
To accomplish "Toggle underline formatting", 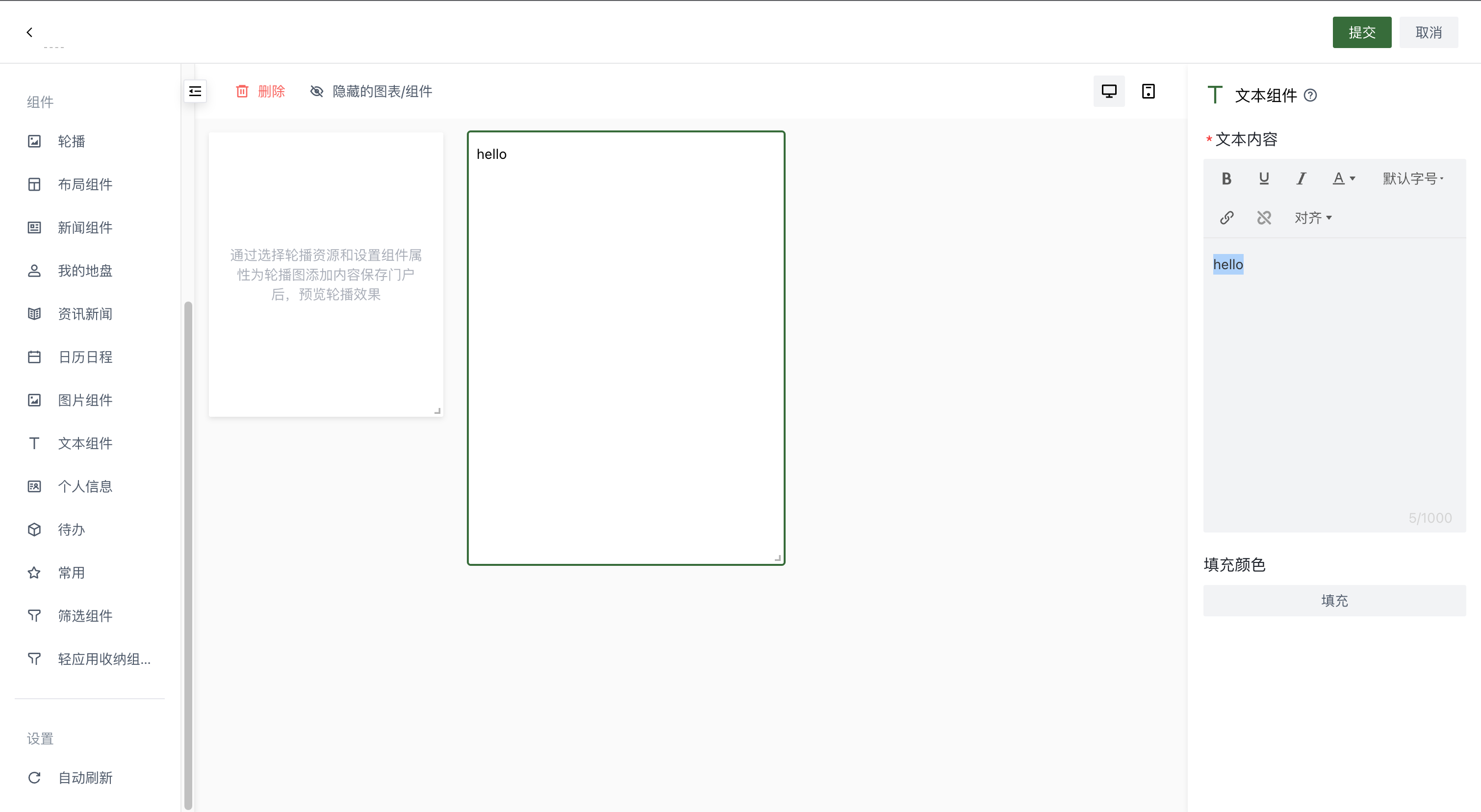I will [1264, 178].
